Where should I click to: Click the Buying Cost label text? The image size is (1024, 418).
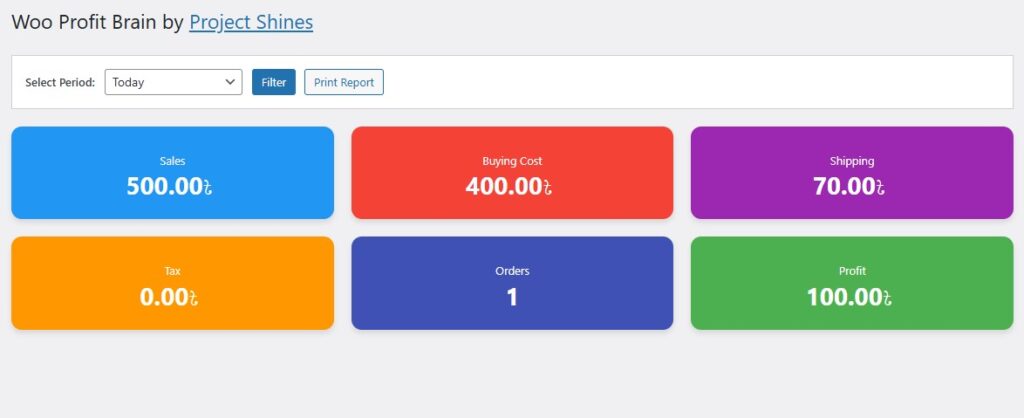[x=512, y=160]
